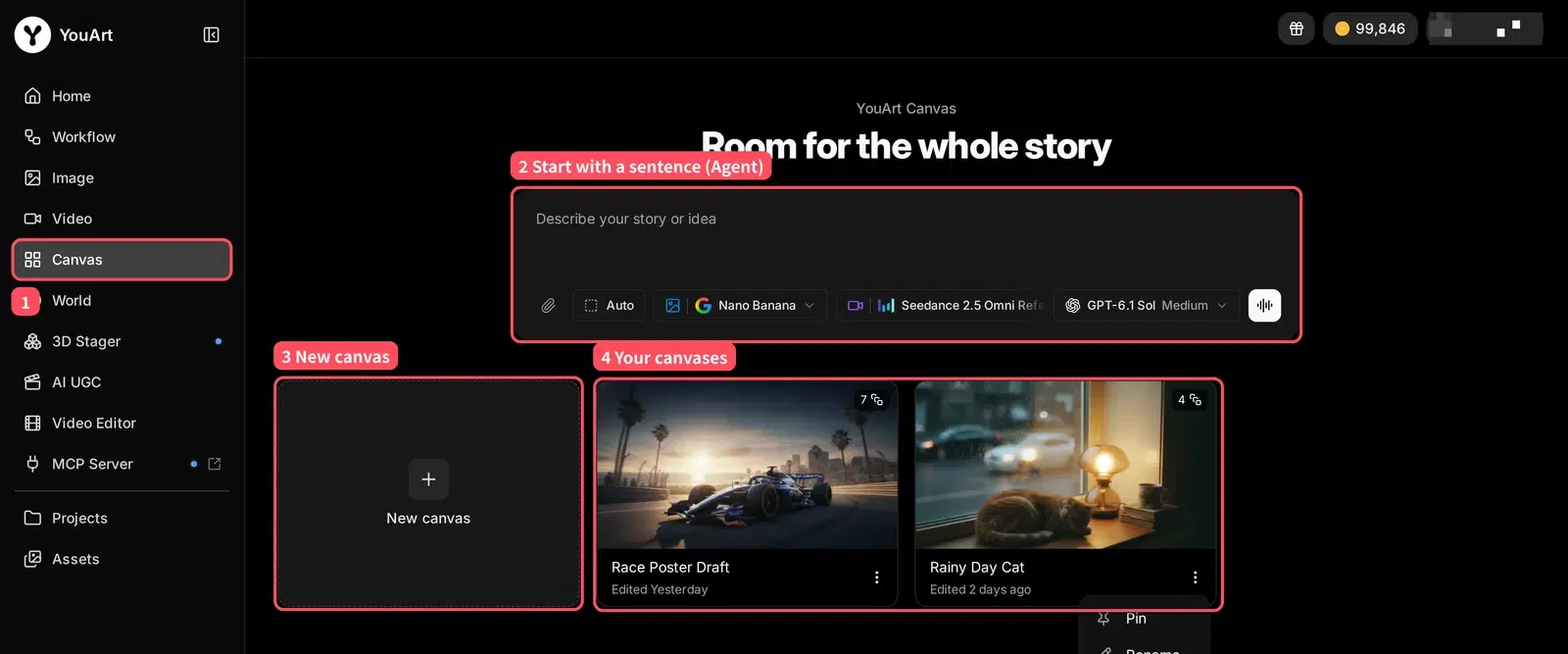Click the 'Rainy Day Cat' title text

pyautogui.click(x=977, y=567)
